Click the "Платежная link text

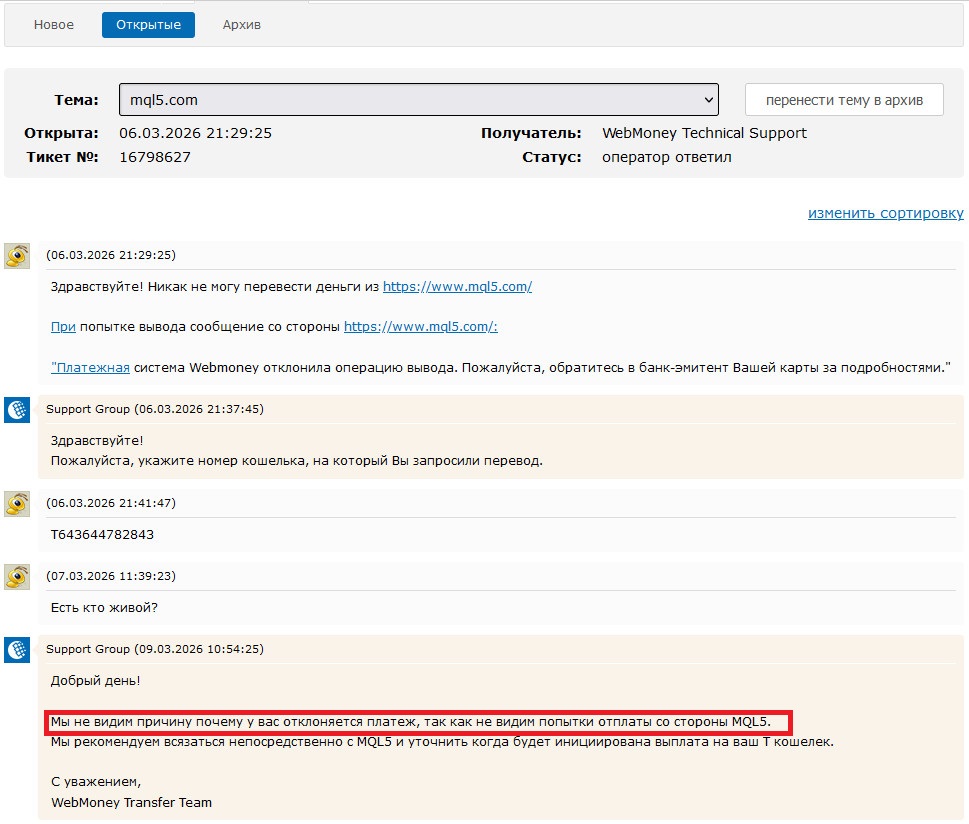(x=90, y=367)
